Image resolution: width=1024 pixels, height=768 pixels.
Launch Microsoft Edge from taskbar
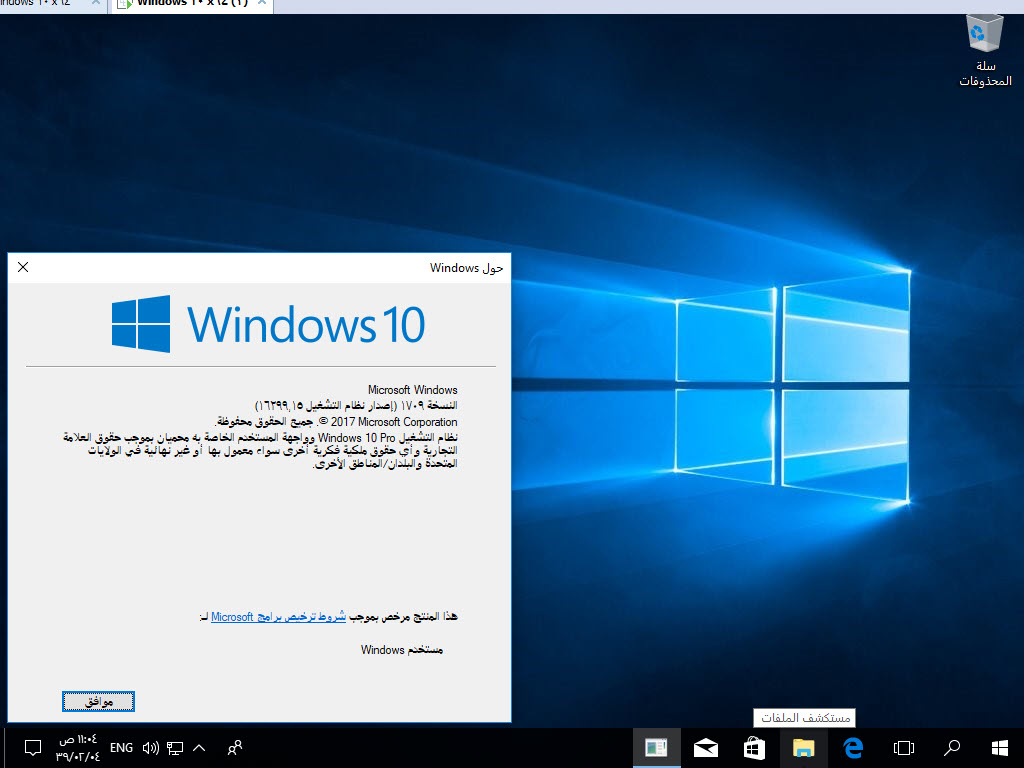click(853, 748)
